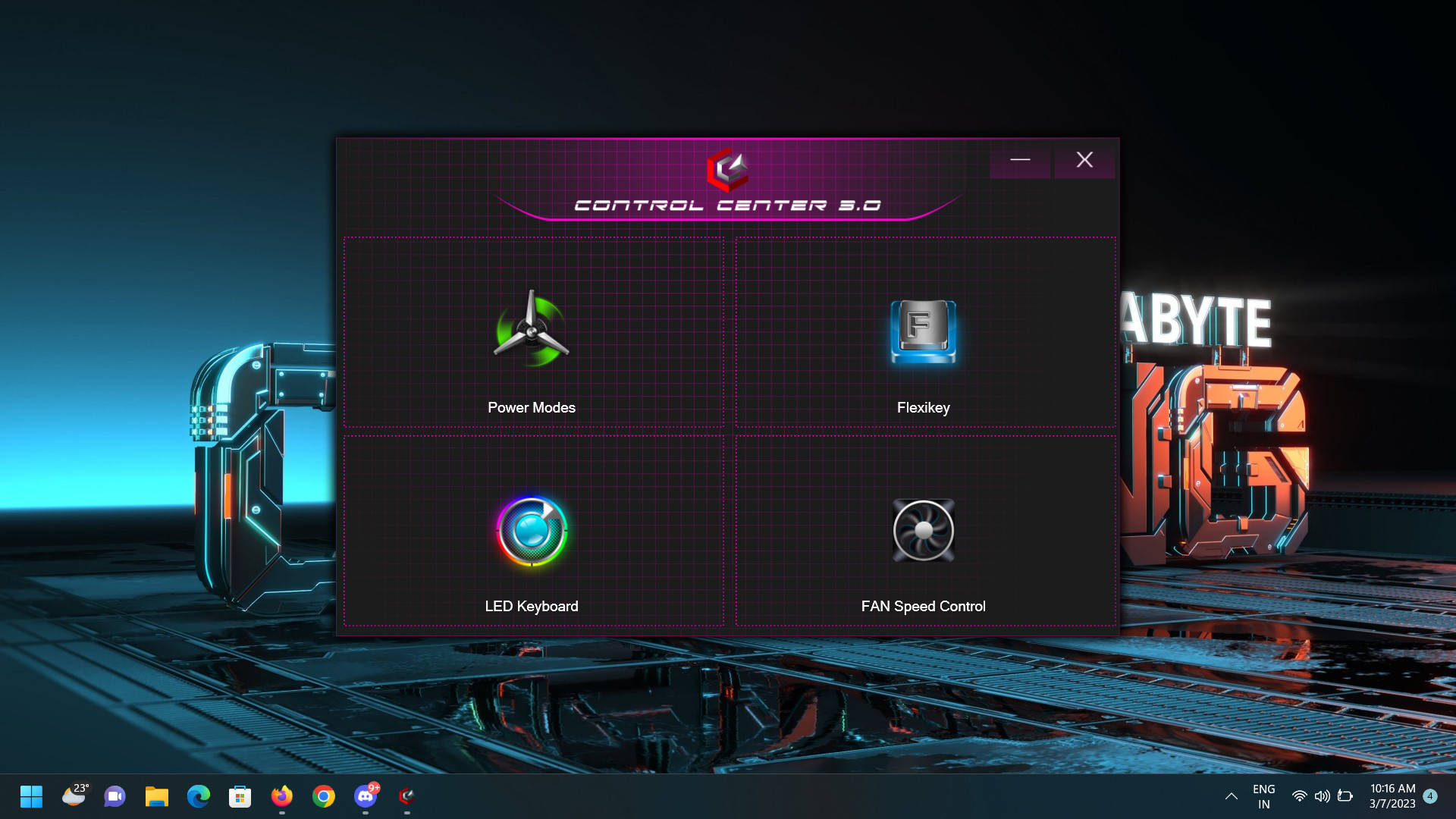Open the LED Keyboard color wheel icon
The image size is (1456, 819).
tap(532, 531)
